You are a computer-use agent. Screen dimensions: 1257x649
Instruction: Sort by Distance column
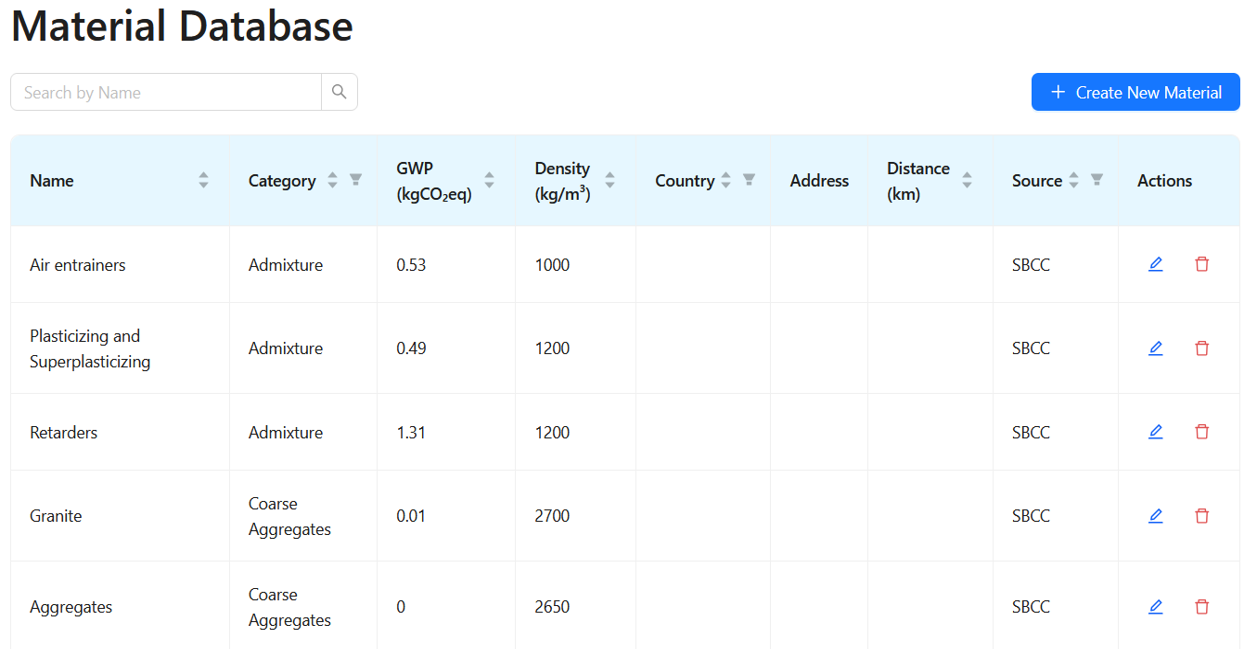click(966, 181)
